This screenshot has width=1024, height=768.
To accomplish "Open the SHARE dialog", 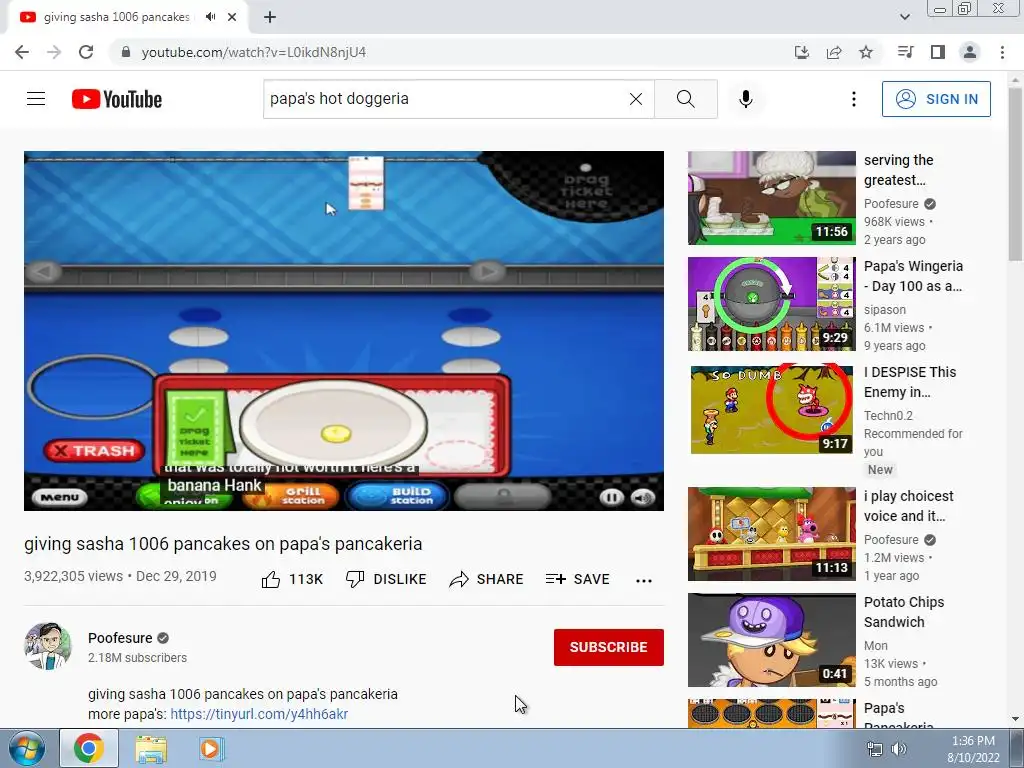I will [x=487, y=579].
